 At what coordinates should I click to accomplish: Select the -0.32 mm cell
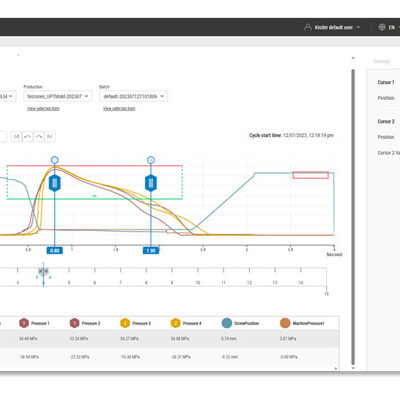[x=230, y=357]
